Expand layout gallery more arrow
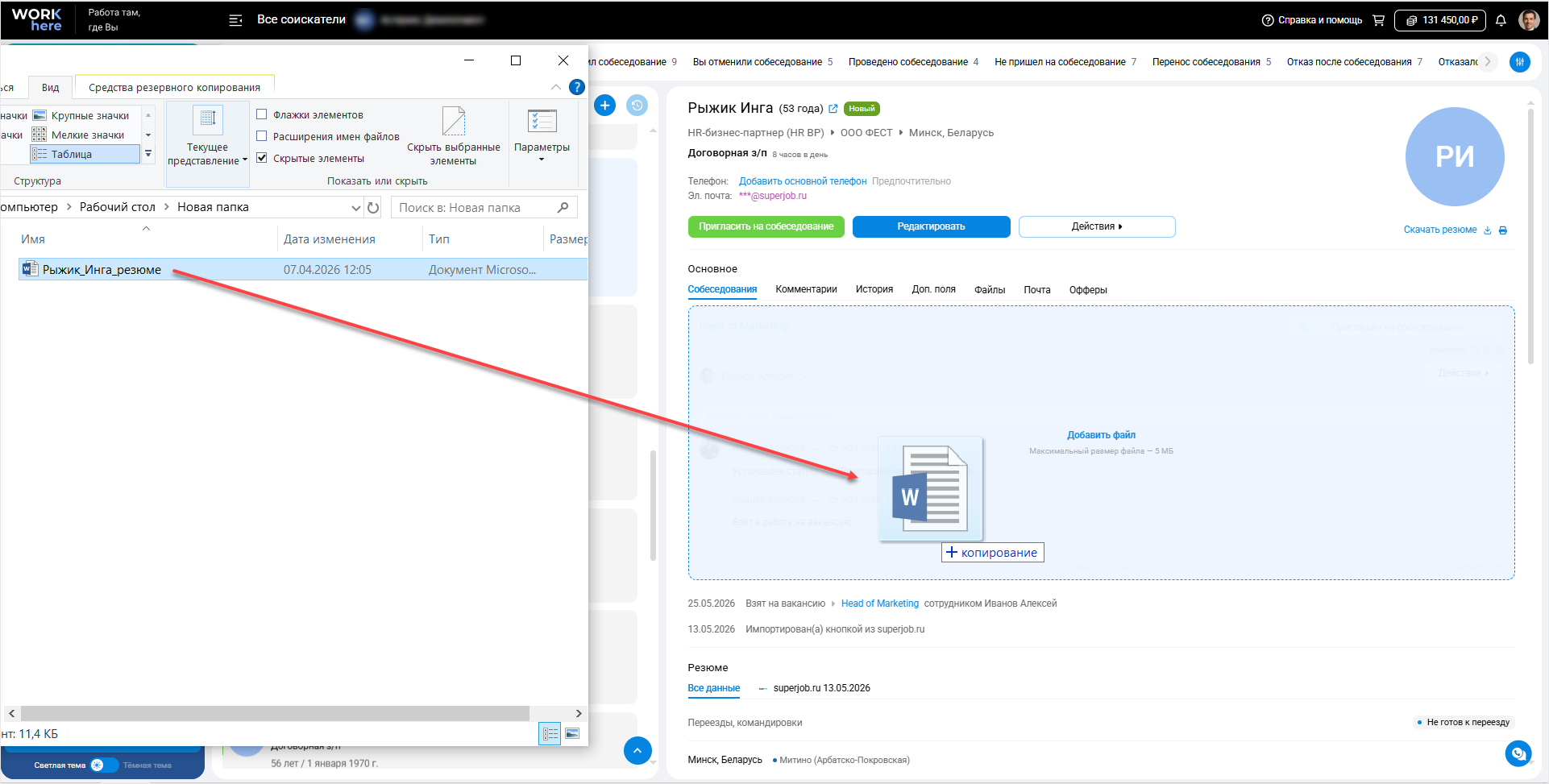The width and height of the screenshot is (1549, 784). tap(148, 153)
